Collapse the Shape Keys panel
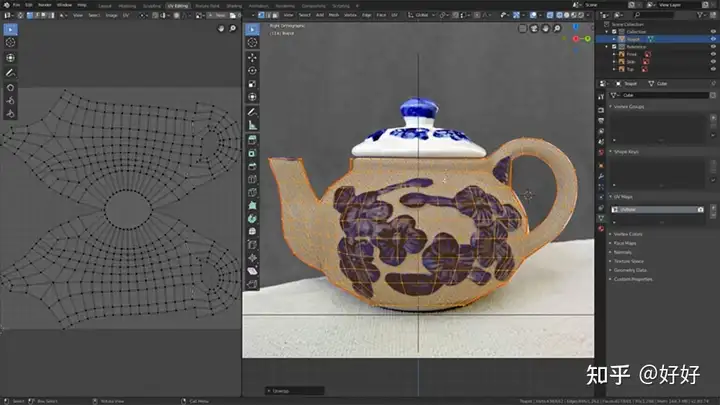This screenshot has height=405, width=720. tap(626, 152)
